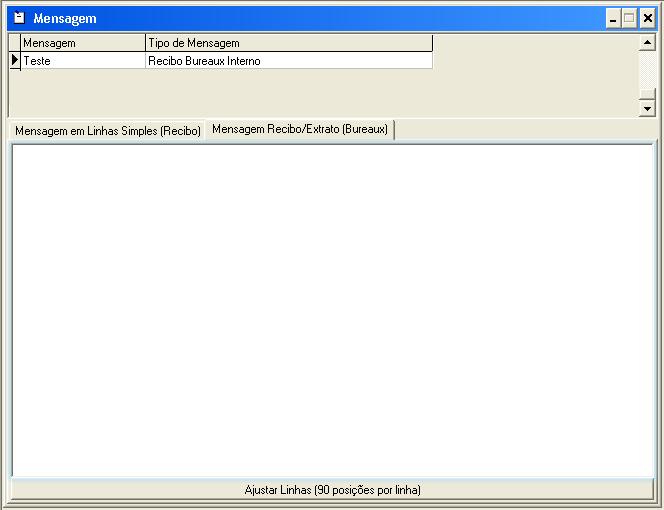Viewport: 664px width, 510px height.
Task: Click the Mensagem title bar text
Action: (65, 18)
